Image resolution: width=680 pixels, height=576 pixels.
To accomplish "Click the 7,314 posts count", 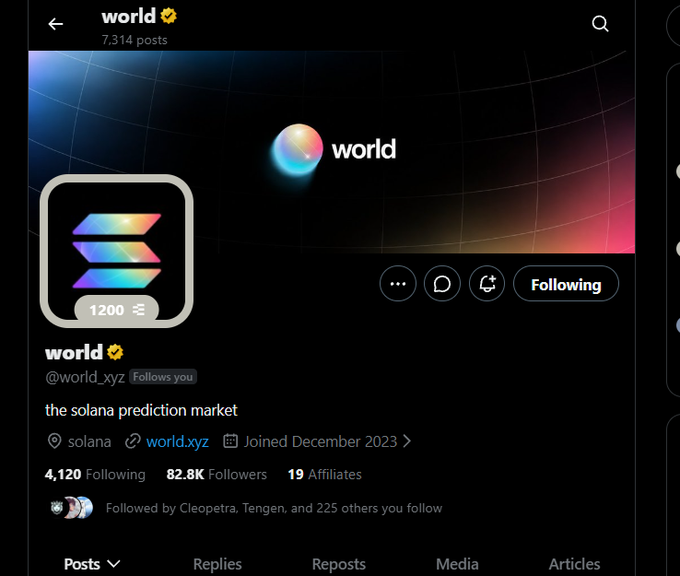I will pyautogui.click(x=134, y=40).
